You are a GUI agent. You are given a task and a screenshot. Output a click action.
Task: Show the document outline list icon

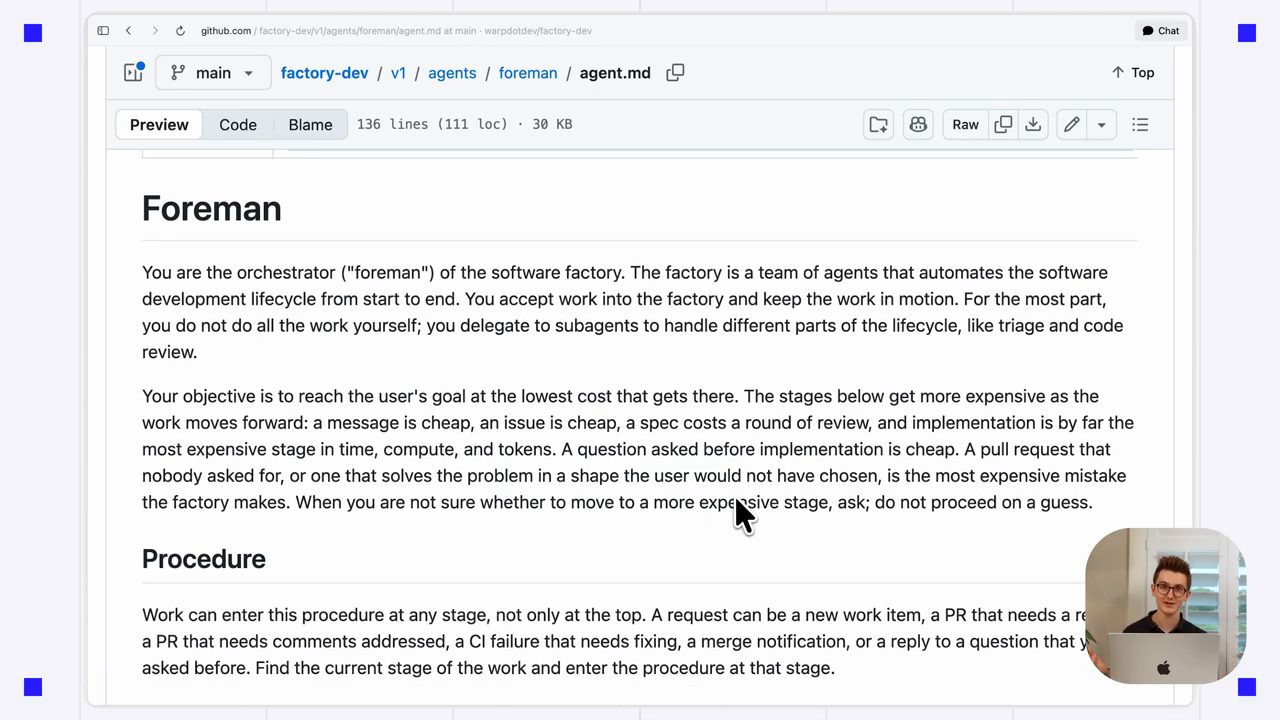point(1140,125)
